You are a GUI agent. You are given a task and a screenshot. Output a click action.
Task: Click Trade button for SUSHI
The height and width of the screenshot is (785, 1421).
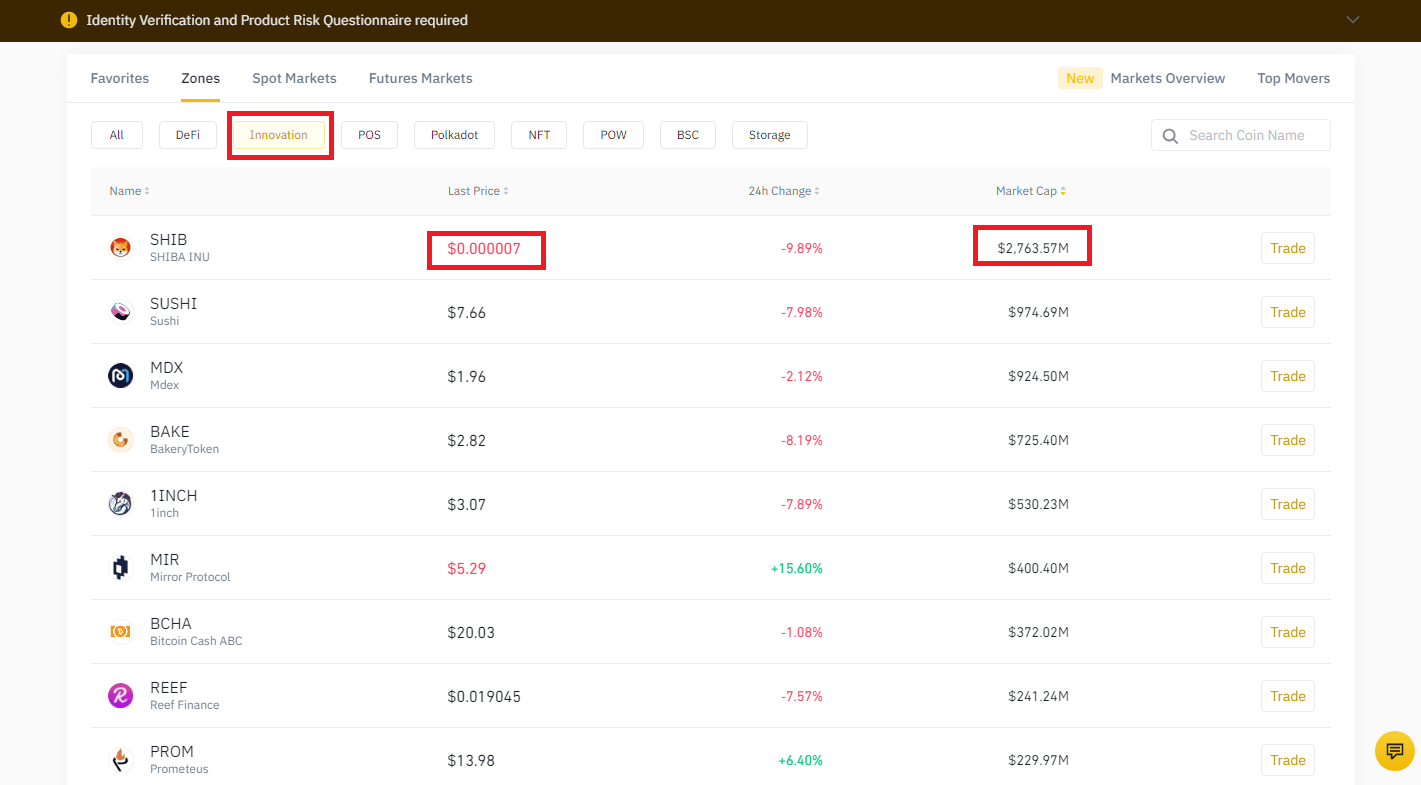(1288, 312)
